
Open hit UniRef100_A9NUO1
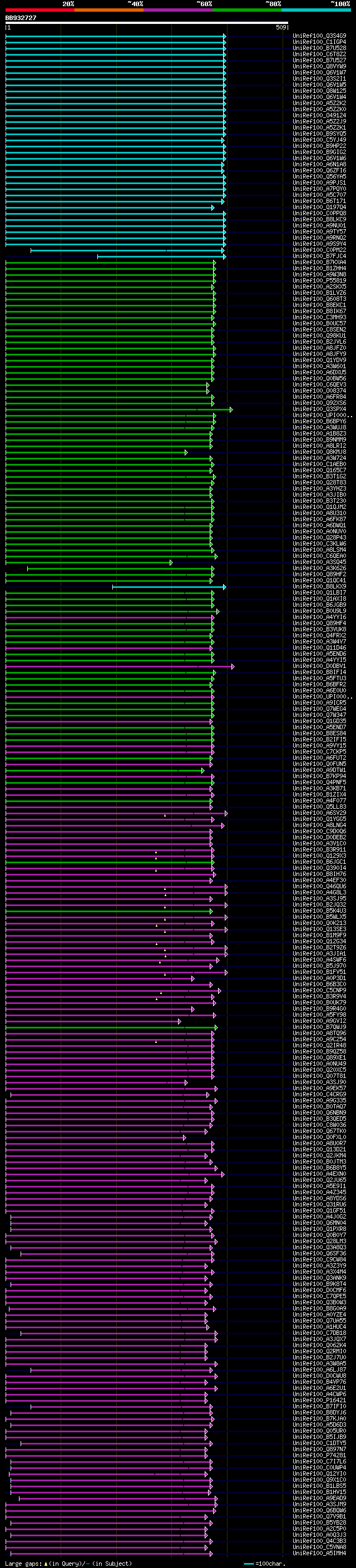click(x=319, y=226)
